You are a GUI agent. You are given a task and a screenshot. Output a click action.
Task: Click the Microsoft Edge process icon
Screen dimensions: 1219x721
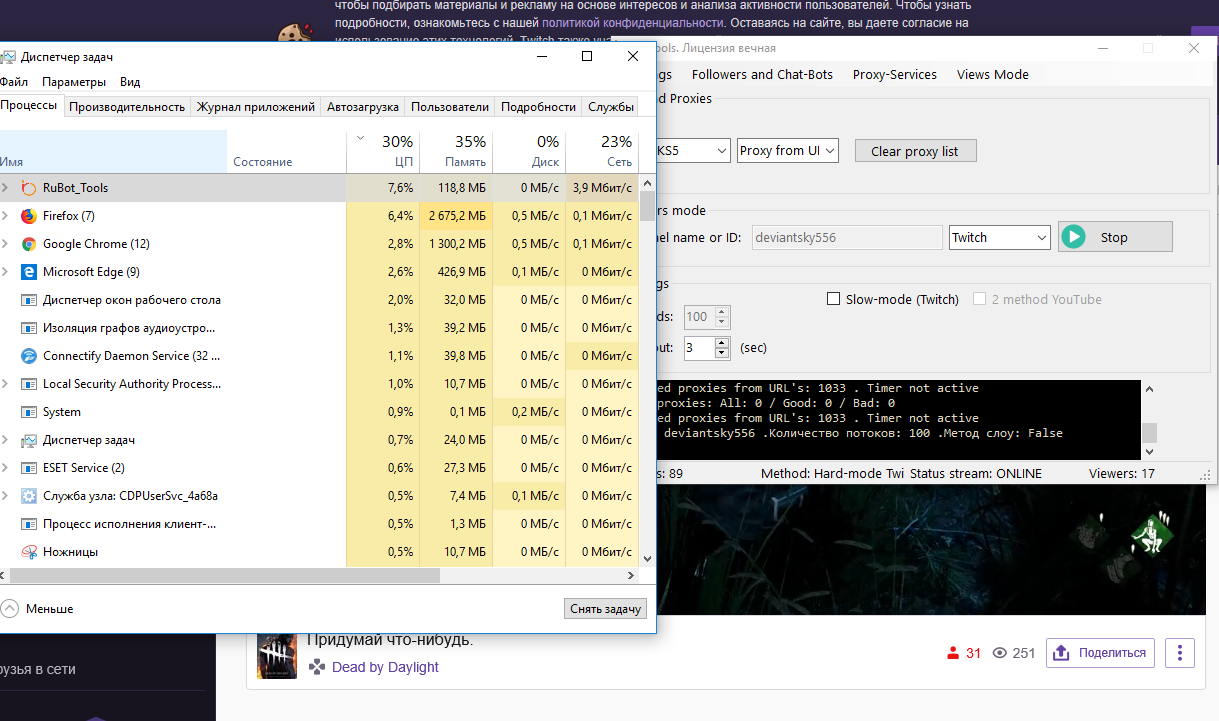point(28,272)
